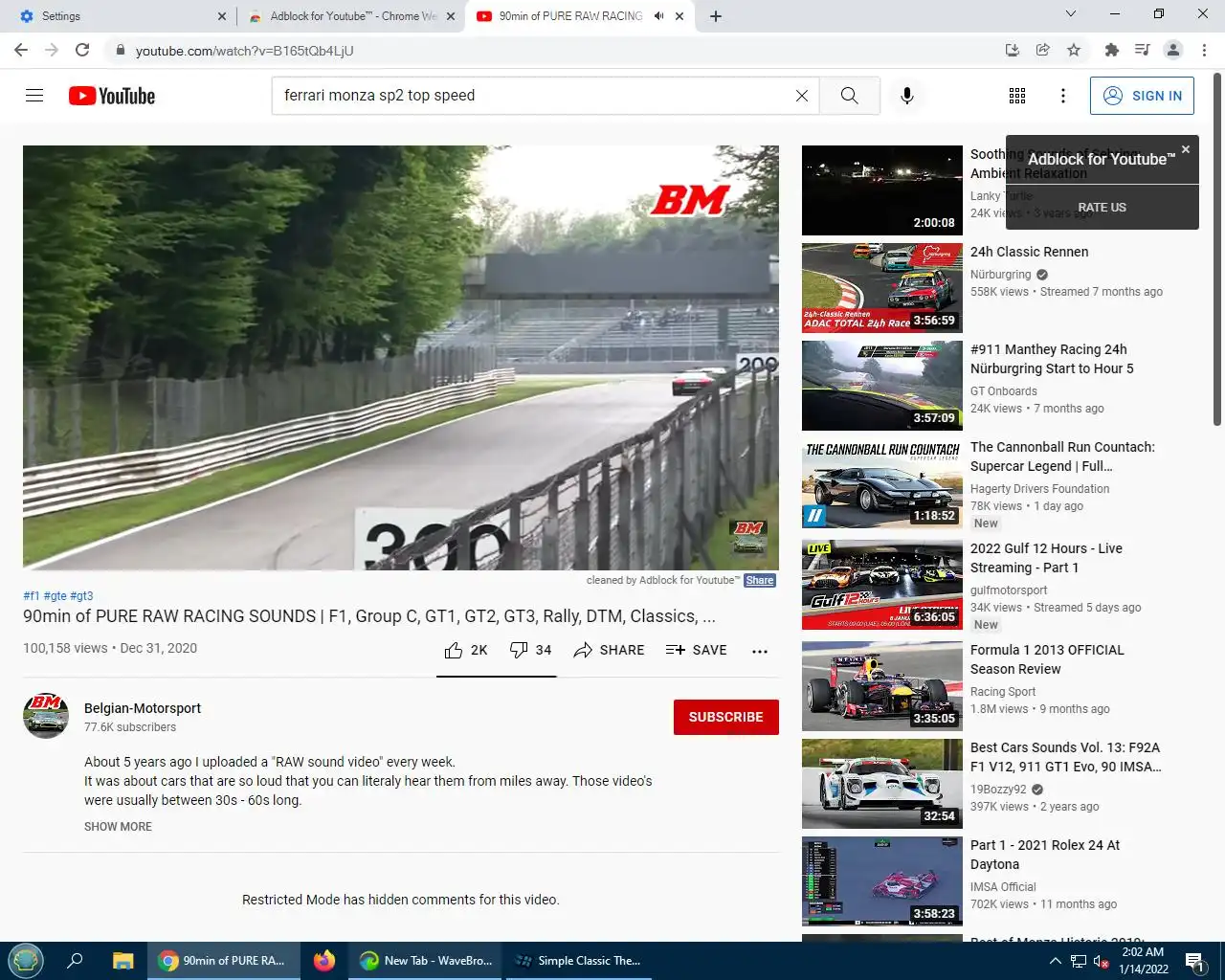Open Cannonball Run Countach video thumbnail
Image resolution: width=1225 pixels, height=980 pixels.
click(882, 483)
